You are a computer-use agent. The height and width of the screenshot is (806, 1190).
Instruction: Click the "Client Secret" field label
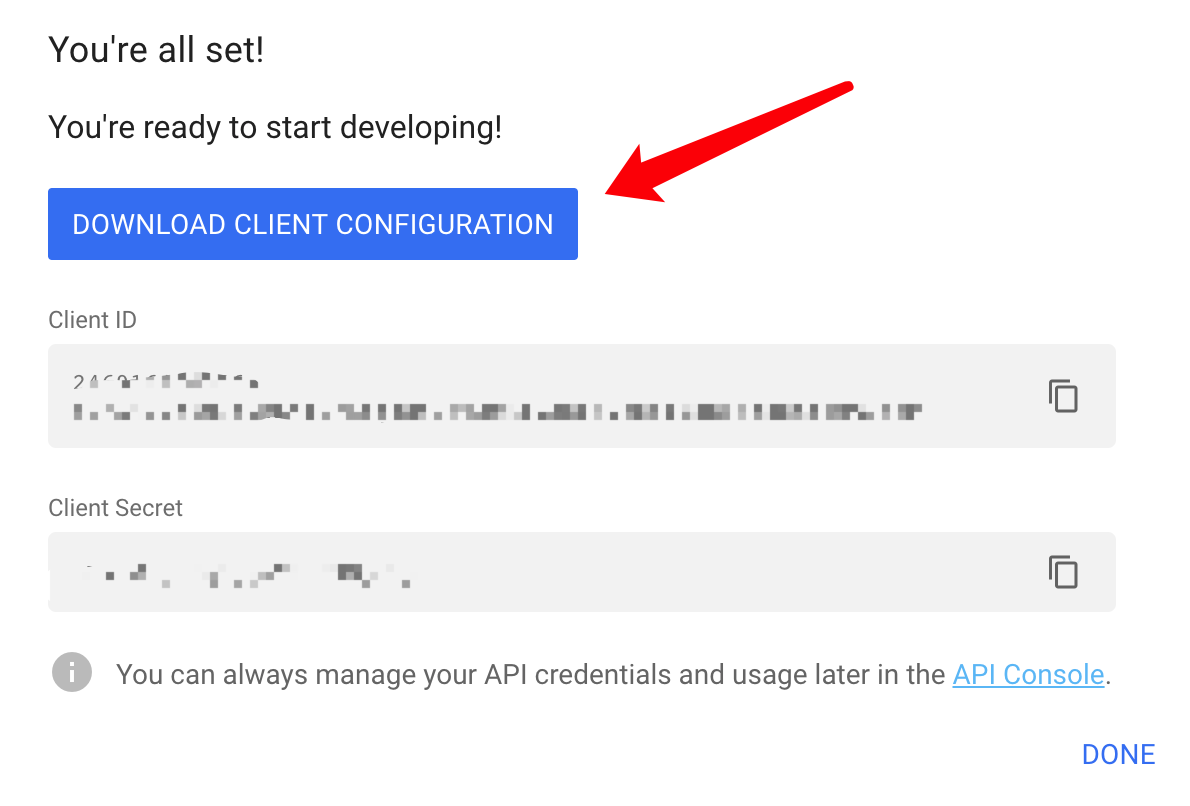click(x=115, y=508)
